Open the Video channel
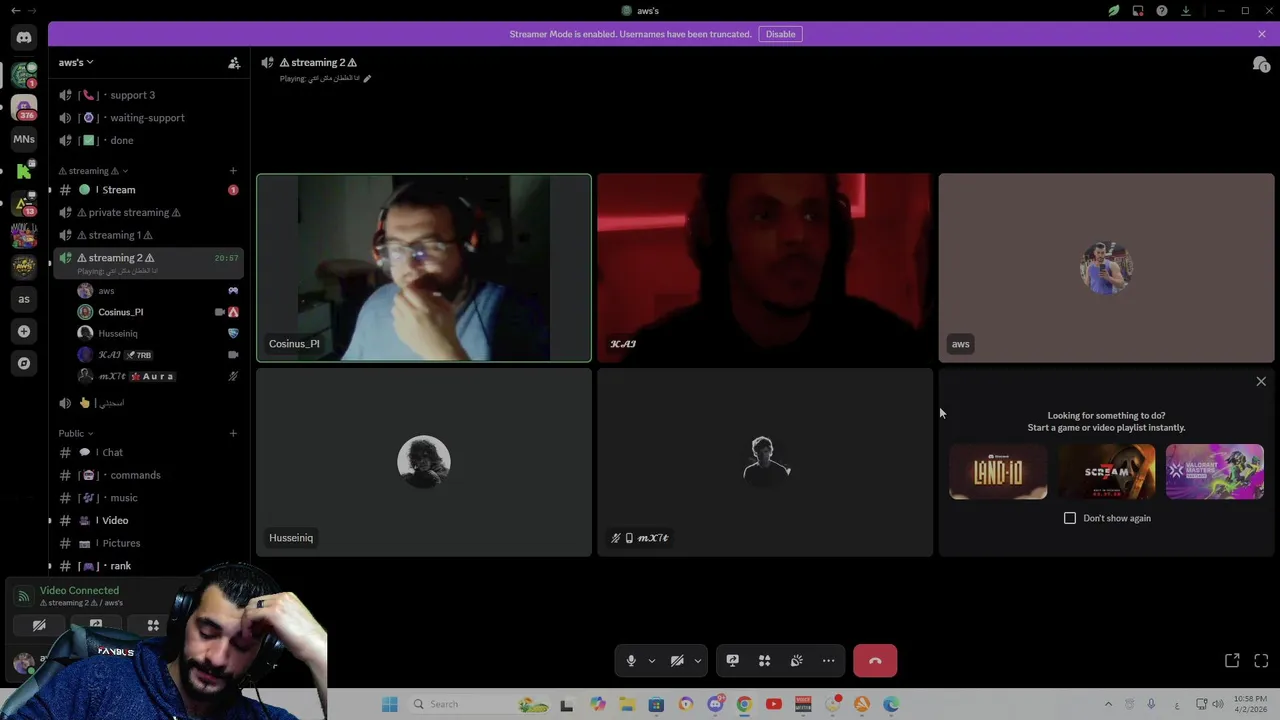This screenshot has height=720, width=1280. tap(149, 521)
